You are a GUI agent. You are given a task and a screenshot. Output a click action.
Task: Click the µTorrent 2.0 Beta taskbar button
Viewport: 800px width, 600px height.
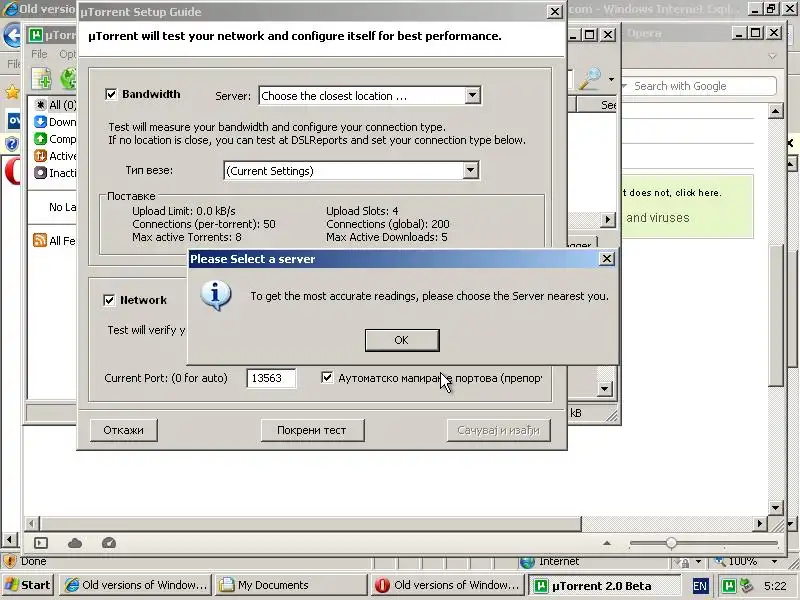click(604, 585)
